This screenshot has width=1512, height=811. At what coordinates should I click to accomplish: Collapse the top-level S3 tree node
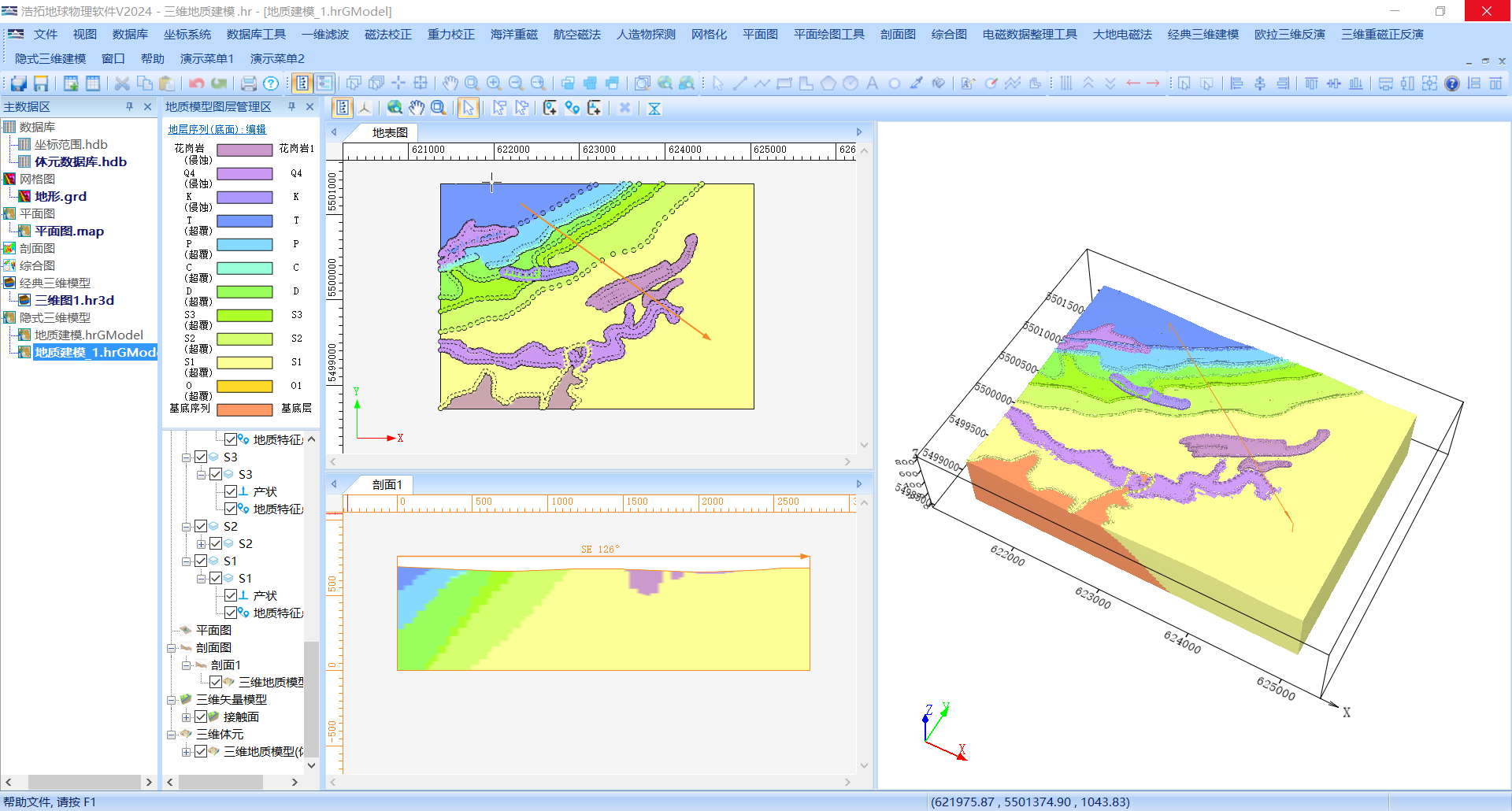tap(186, 457)
